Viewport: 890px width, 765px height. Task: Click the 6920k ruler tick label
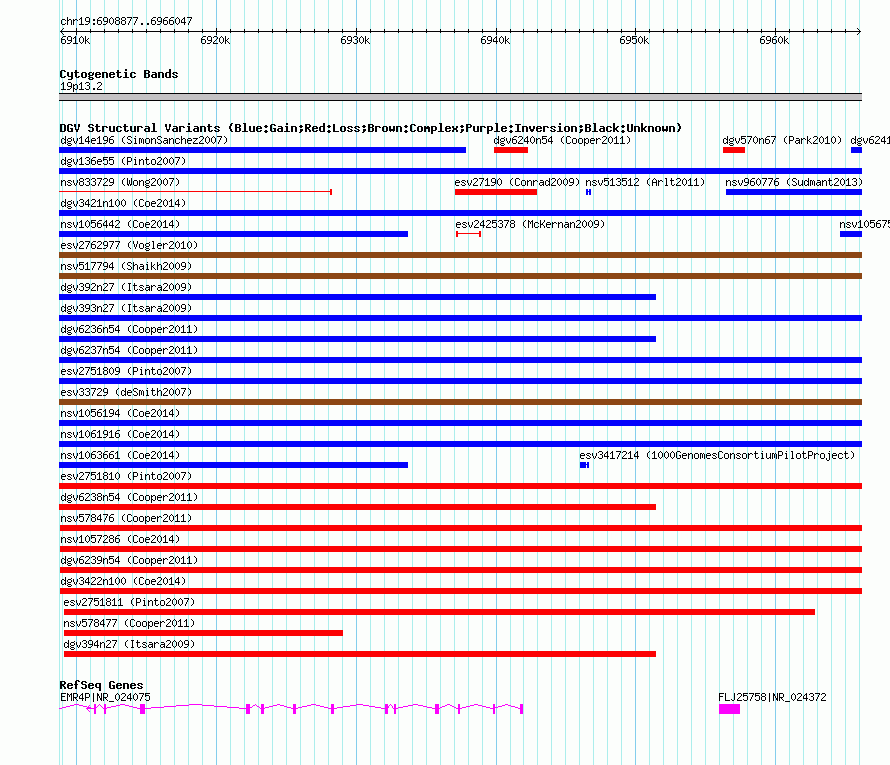(215, 40)
